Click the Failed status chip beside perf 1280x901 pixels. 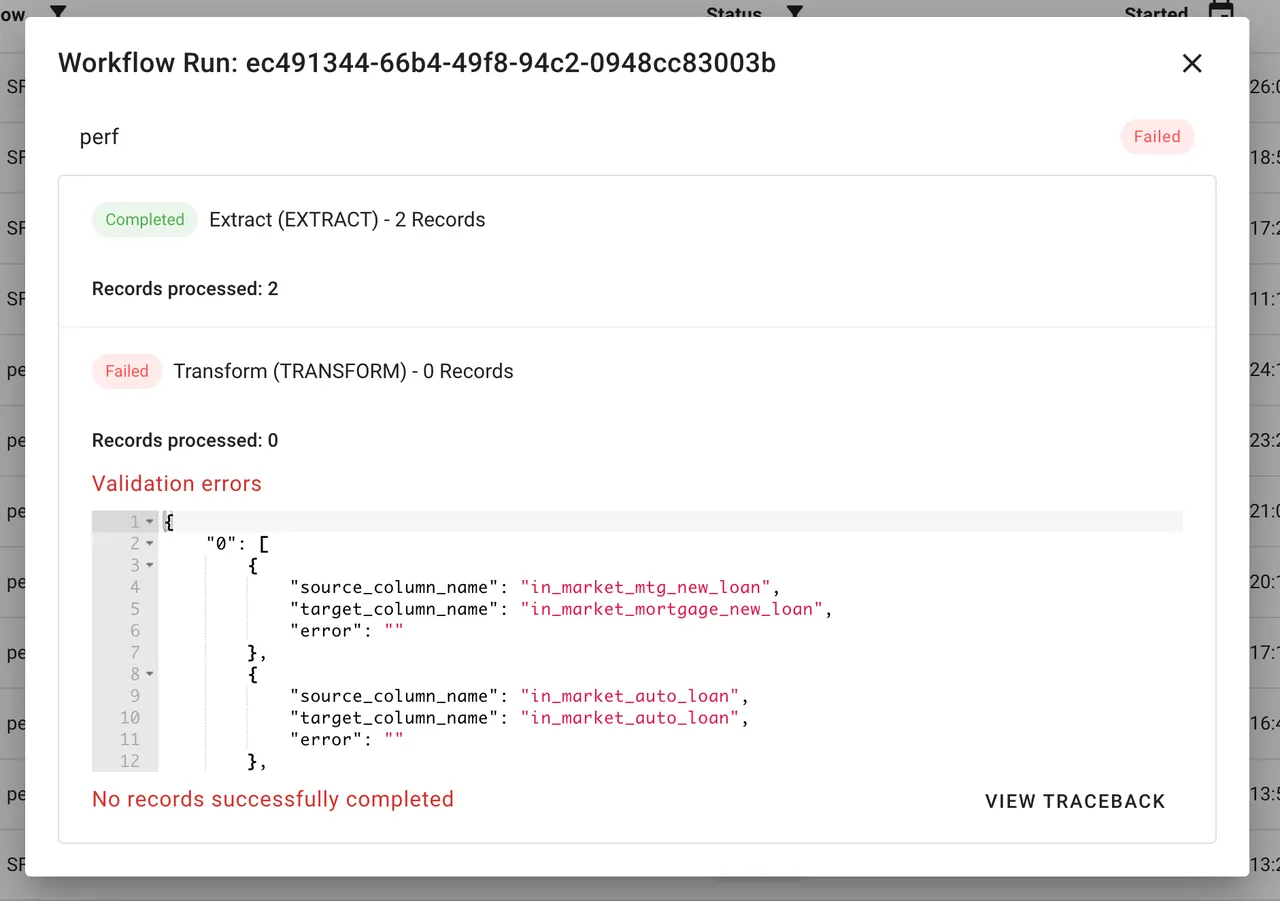[1157, 137]
